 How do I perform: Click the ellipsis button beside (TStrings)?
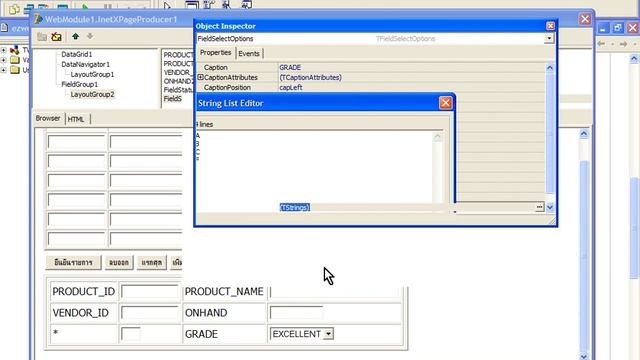pos(540,207)
